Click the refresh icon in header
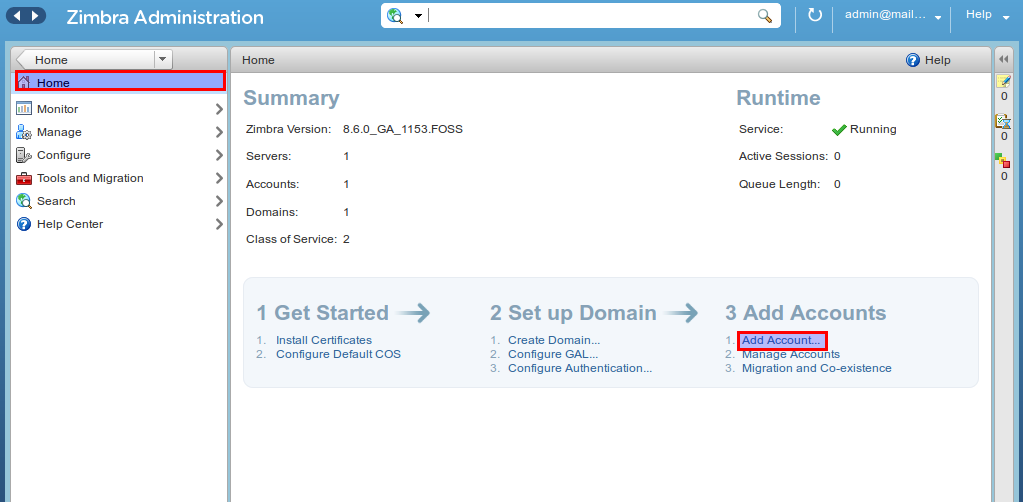 814,15
